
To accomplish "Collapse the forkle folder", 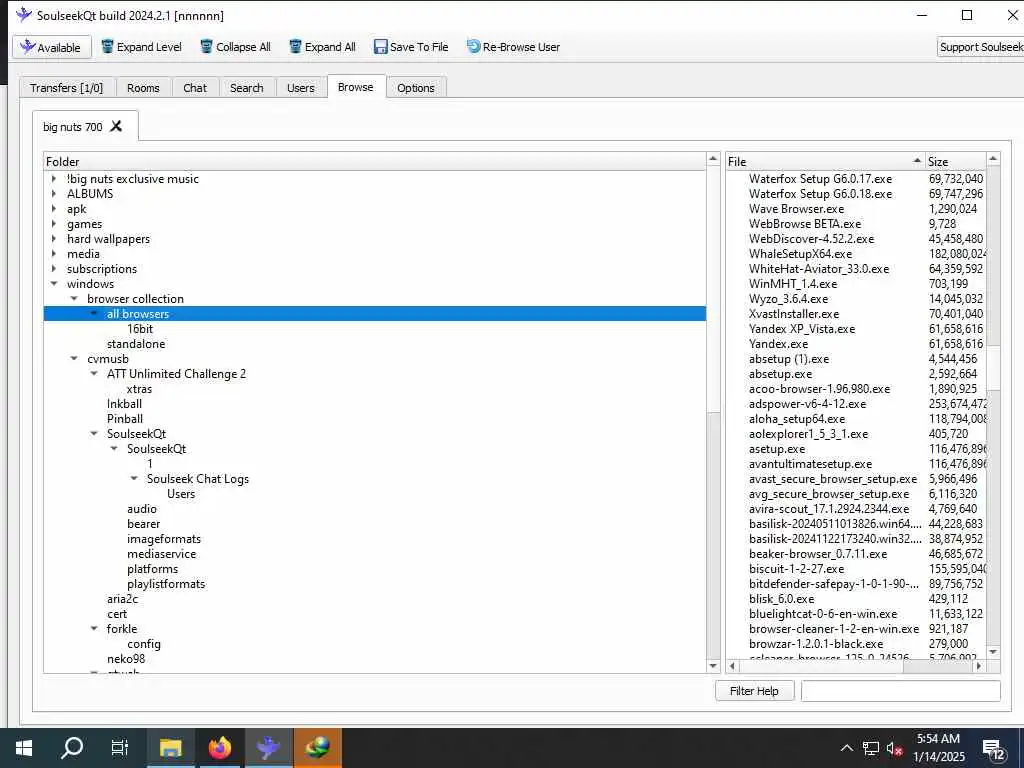I will tap(94, 629).
